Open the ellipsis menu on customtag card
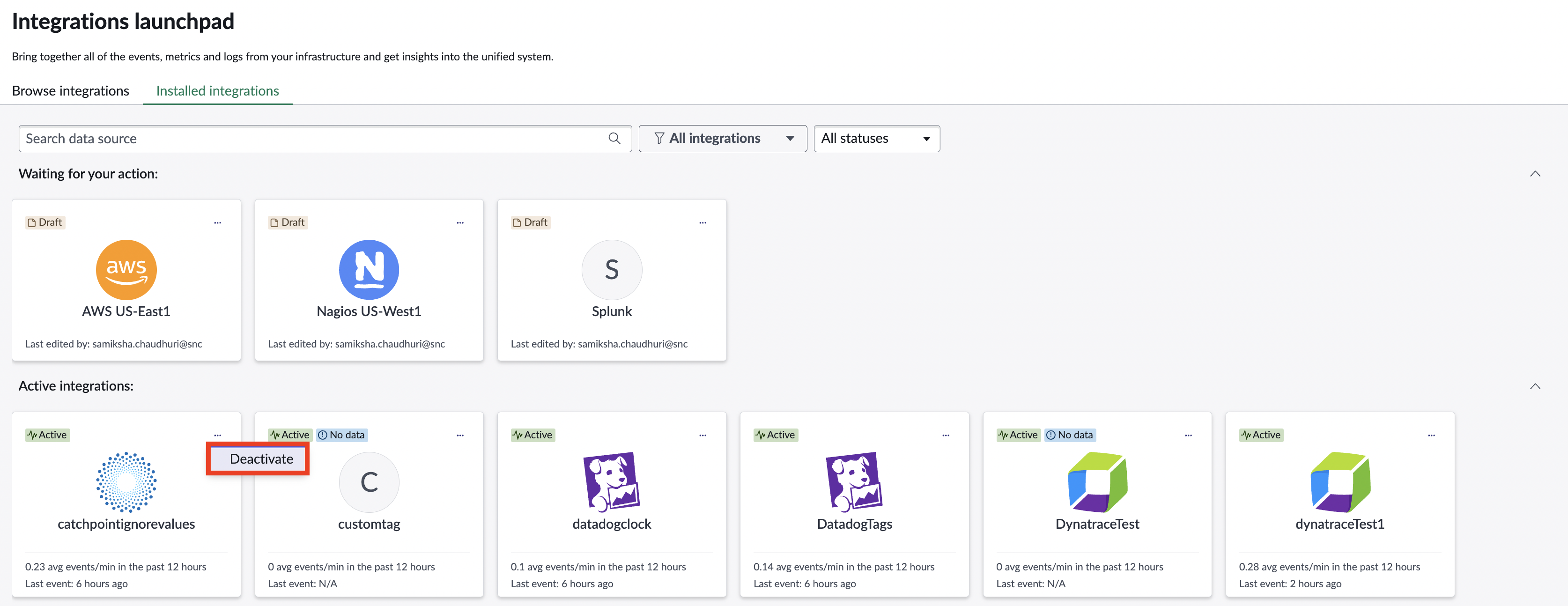 pyautogui.click(x=460, y=435)
